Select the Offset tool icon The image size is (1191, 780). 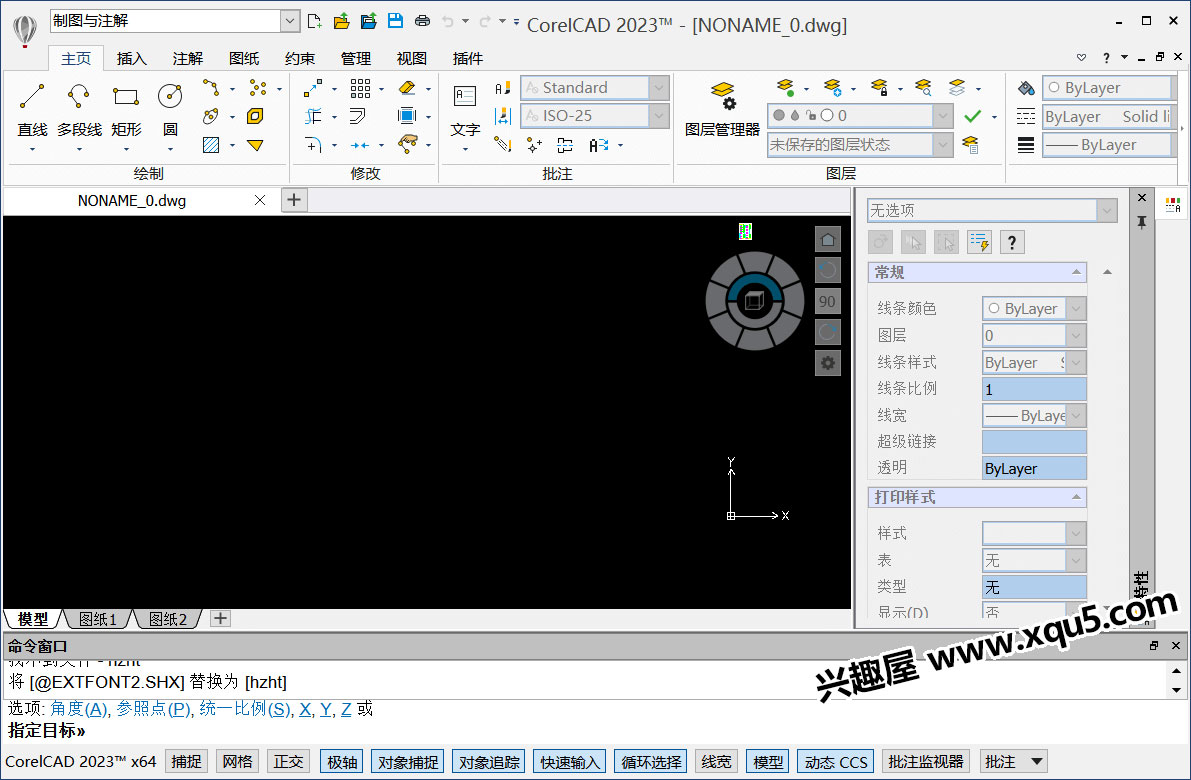[357, 116]
